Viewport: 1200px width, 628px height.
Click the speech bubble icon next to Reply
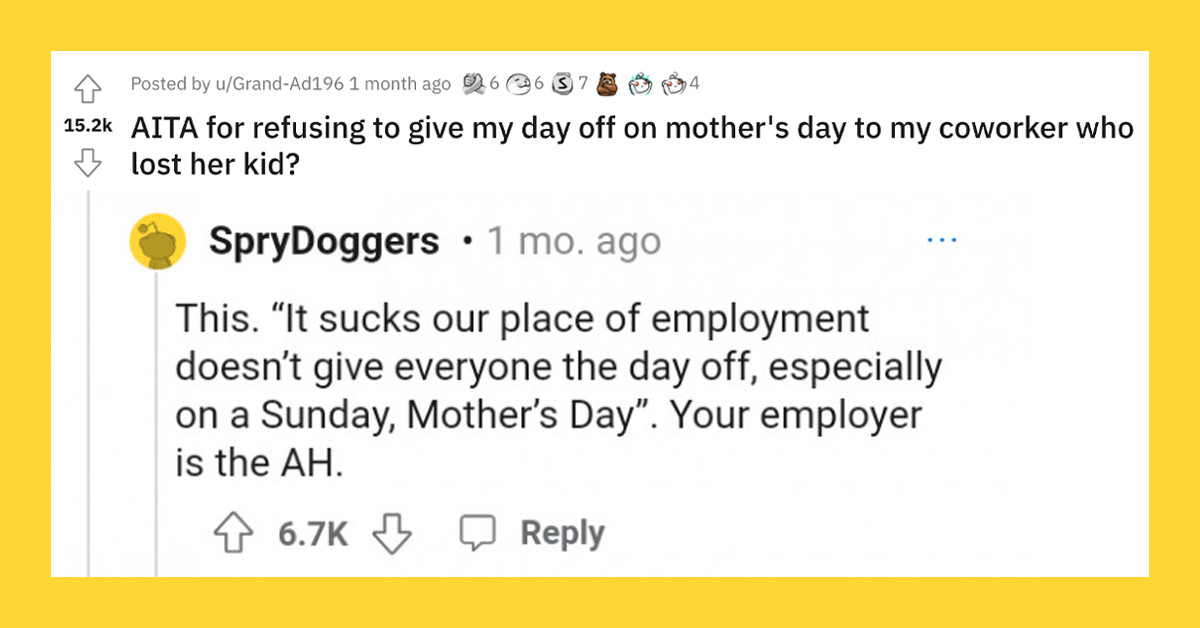tap(479, 532)
